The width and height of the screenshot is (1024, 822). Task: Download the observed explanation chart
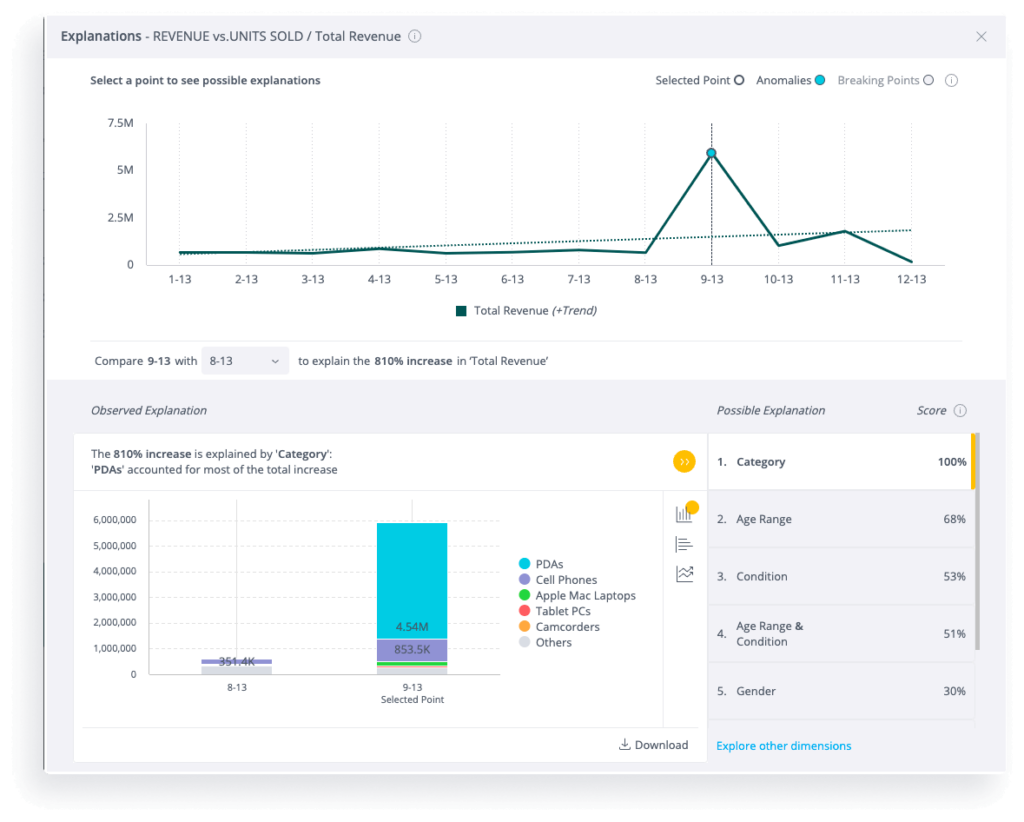point(654,745)
